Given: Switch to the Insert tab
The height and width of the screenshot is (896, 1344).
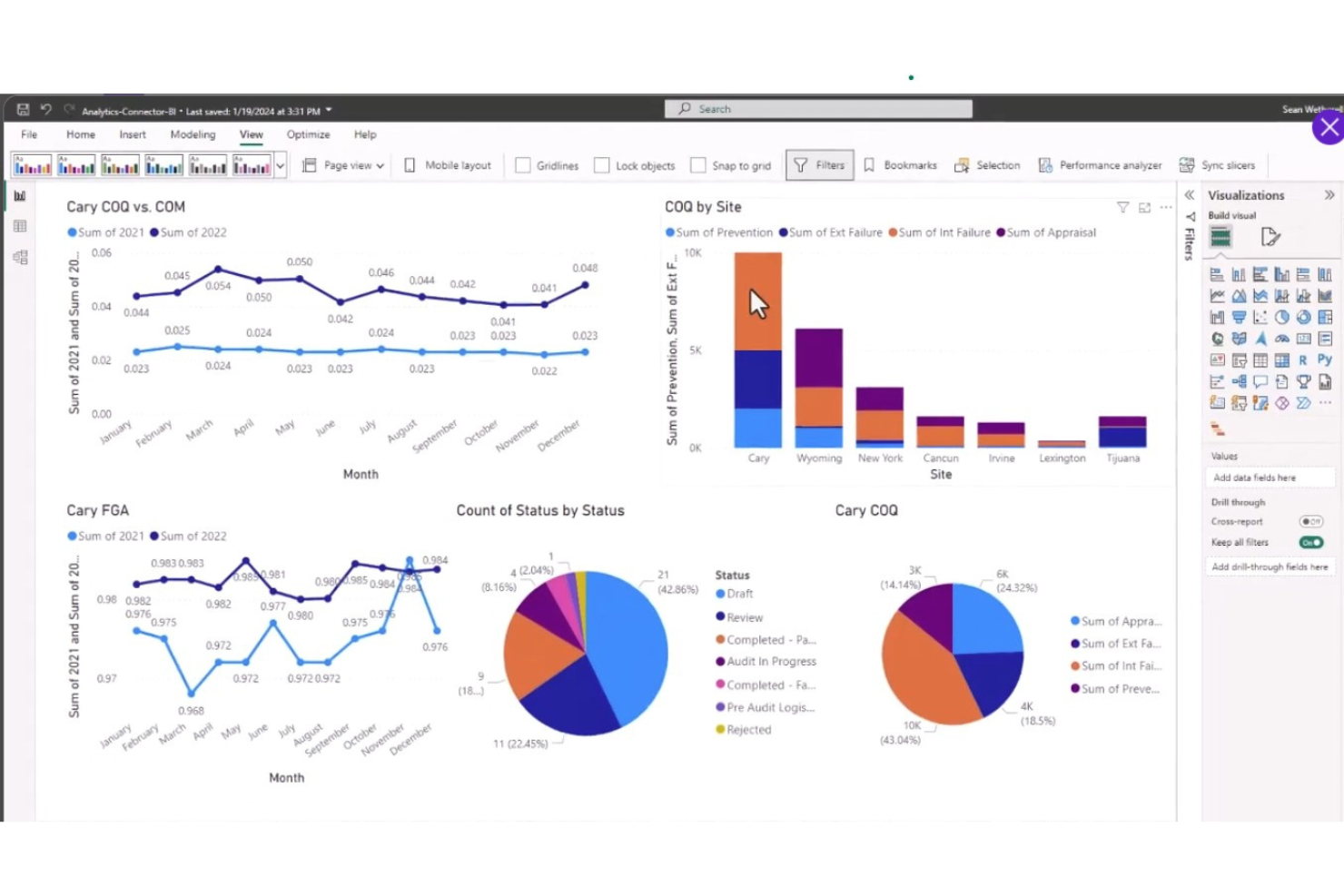Looking at the screenshot, I should pos(133,134).
